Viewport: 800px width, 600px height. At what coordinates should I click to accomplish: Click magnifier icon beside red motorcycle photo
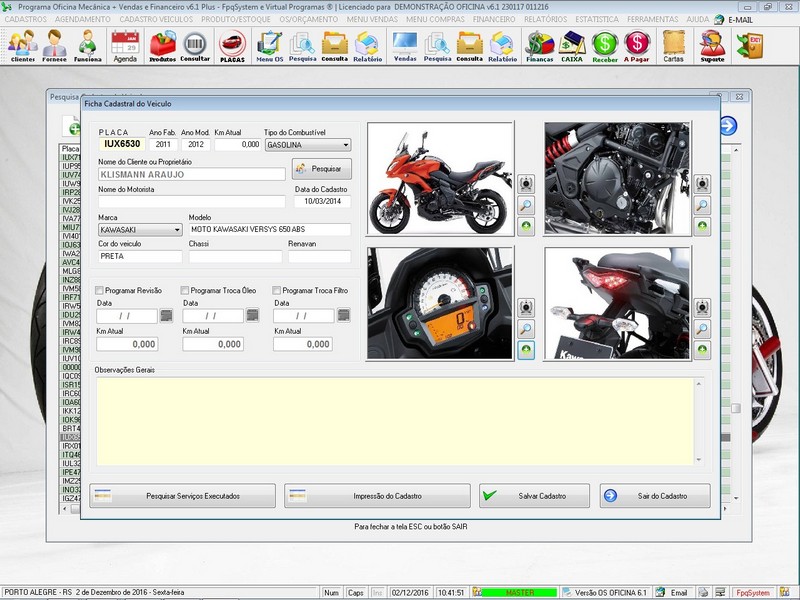(525, 205)
